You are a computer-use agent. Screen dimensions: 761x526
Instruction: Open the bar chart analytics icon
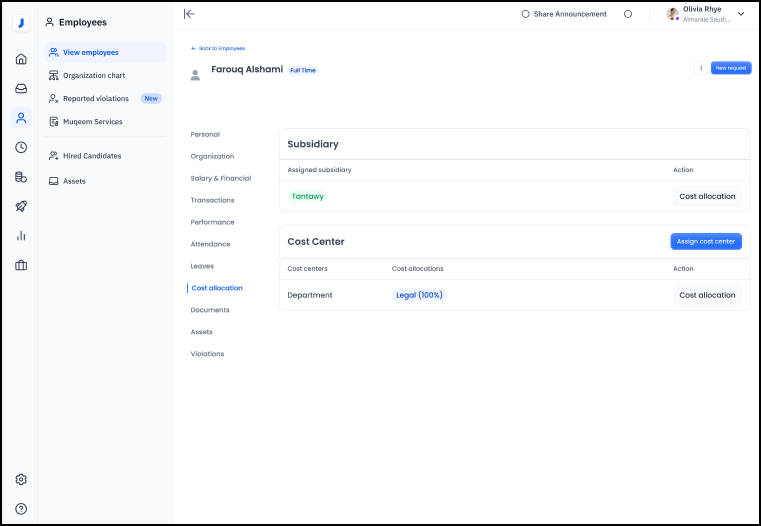click(21, 236)
